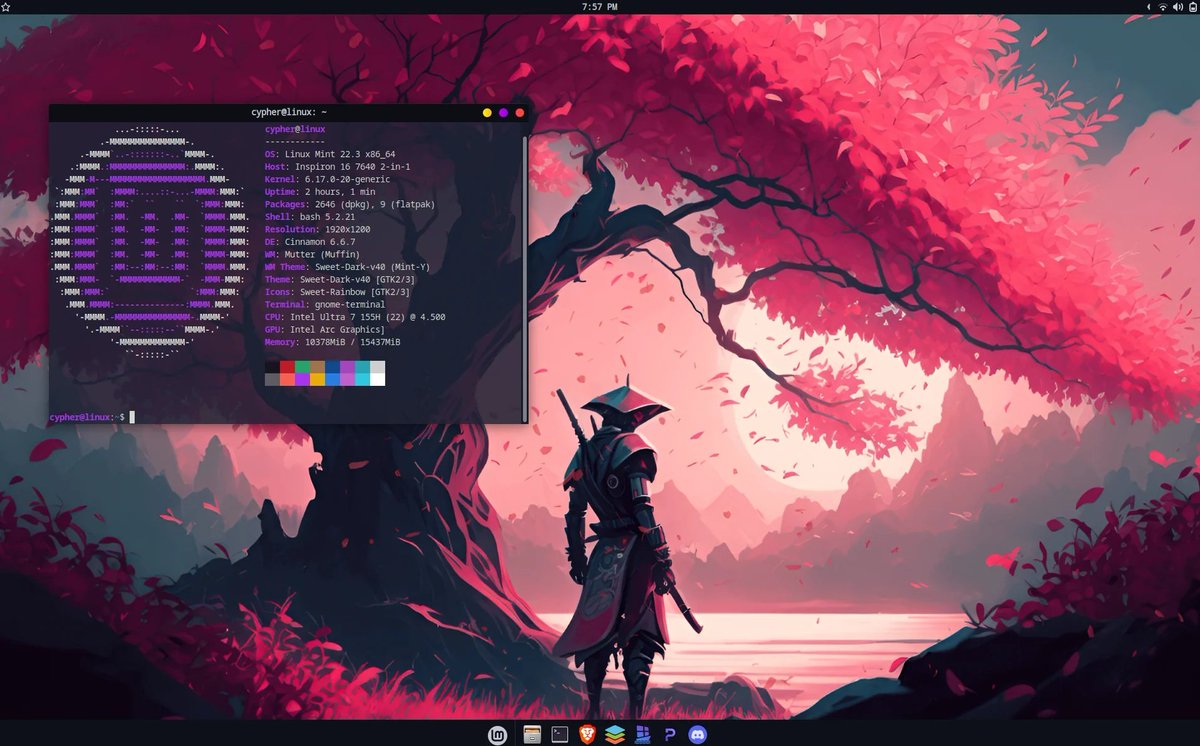The width and height of the screenshot is (1200, 746).
Task: Click the 'WM Theme: Sweet-Dark-v40 (Mint-Y)' line
Action: click(x=348, y=266)
